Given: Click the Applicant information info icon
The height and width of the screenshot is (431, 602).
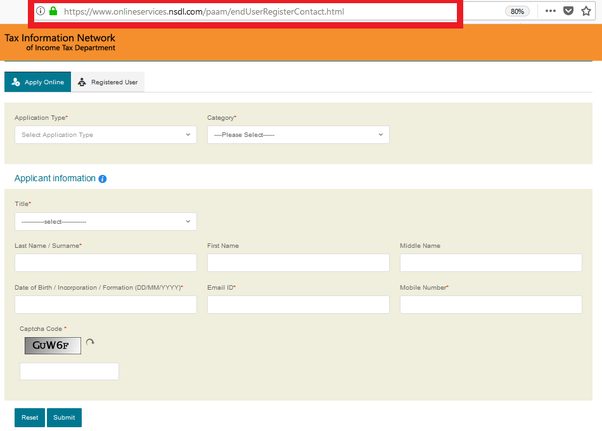Looking at the screenshot, I should (103, 179).
